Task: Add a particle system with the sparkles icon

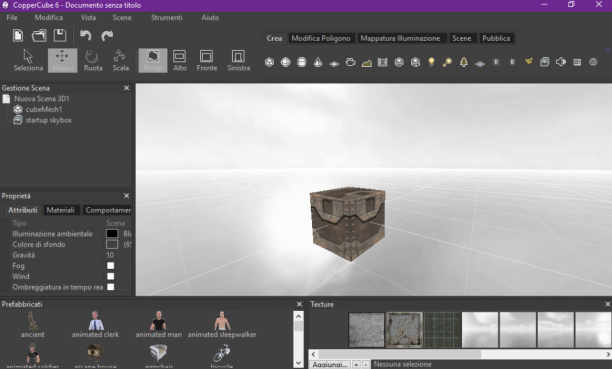Action: [528, 61]
